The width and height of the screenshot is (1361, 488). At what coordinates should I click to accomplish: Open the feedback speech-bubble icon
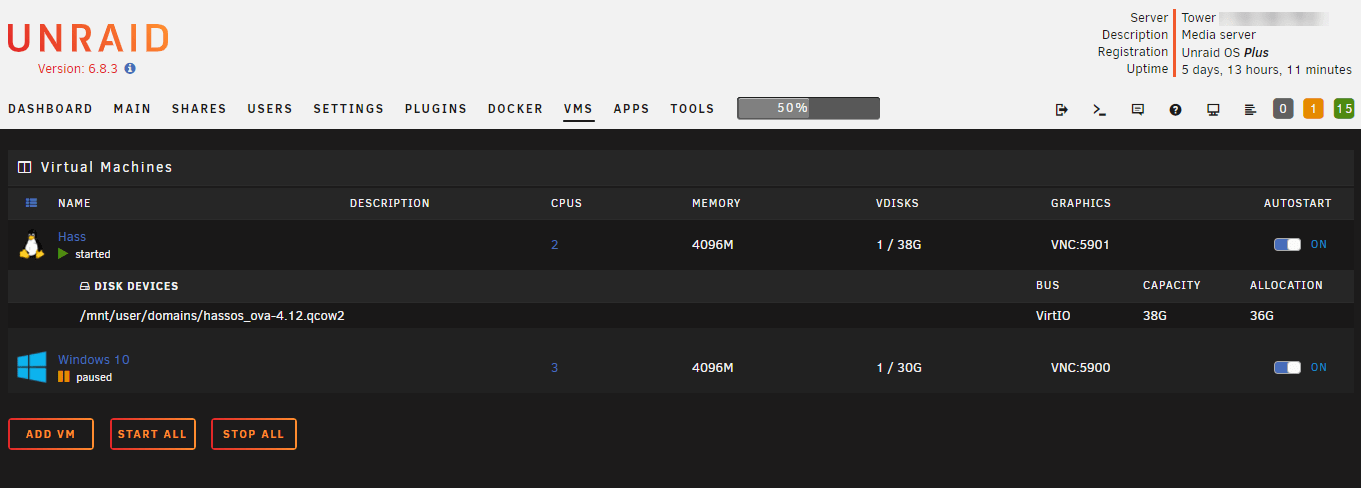[1137, 109]
